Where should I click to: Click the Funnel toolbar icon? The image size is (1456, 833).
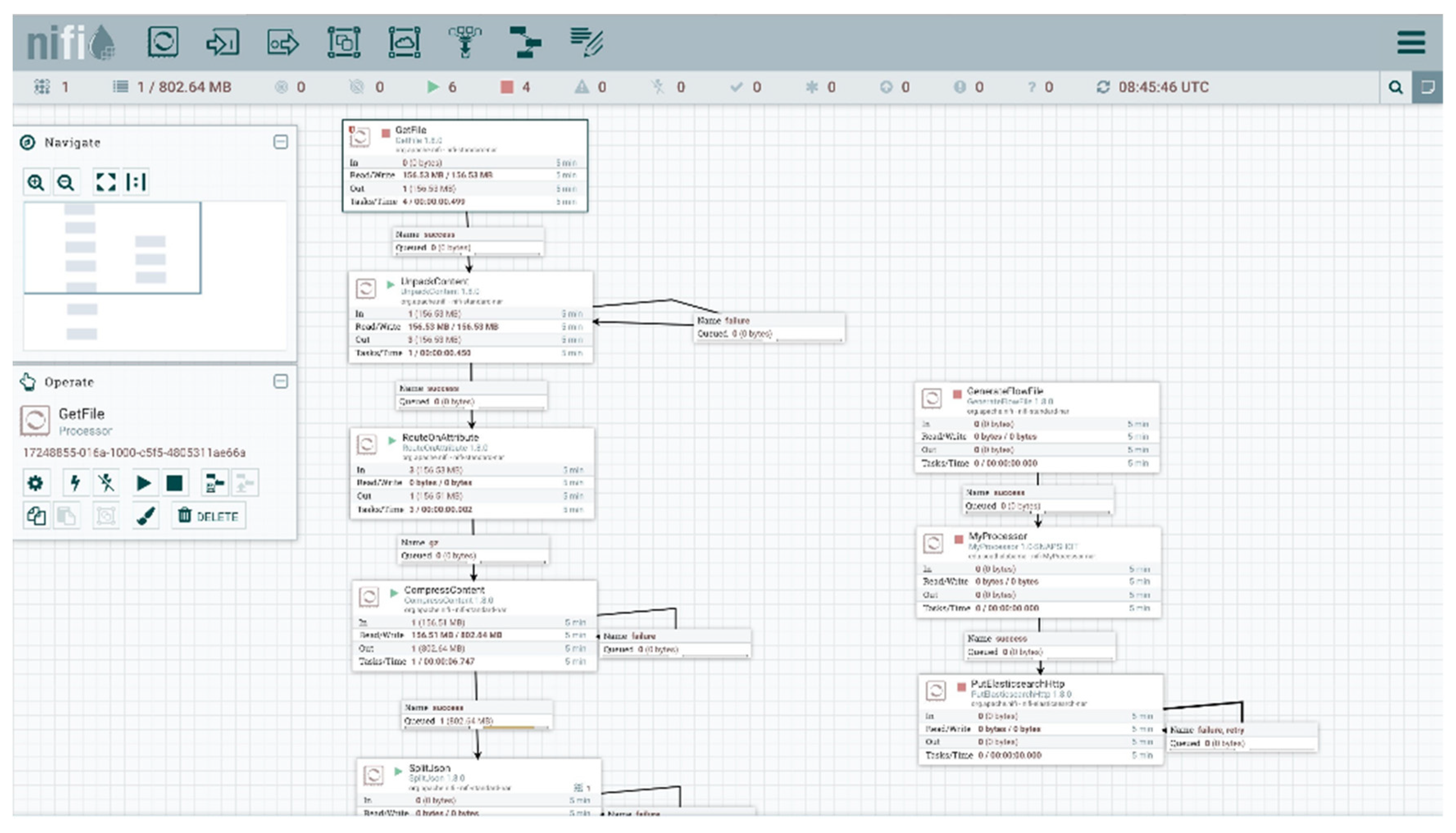pyautogui.click(x=465, y=42)
